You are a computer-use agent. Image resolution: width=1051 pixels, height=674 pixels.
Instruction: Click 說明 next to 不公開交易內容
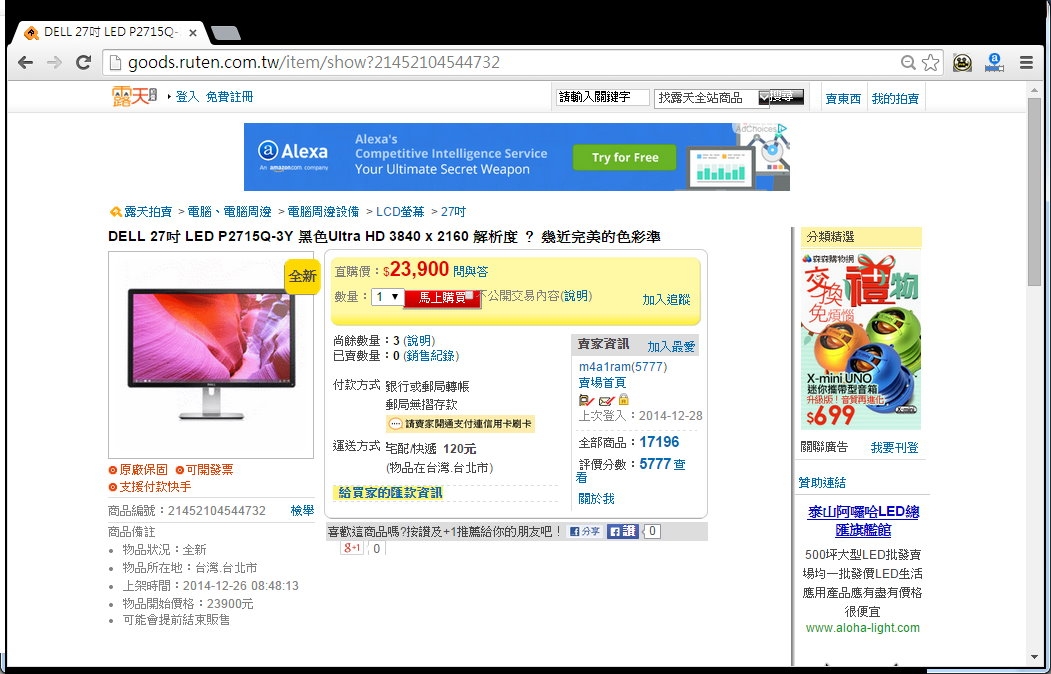pos(576,295)
